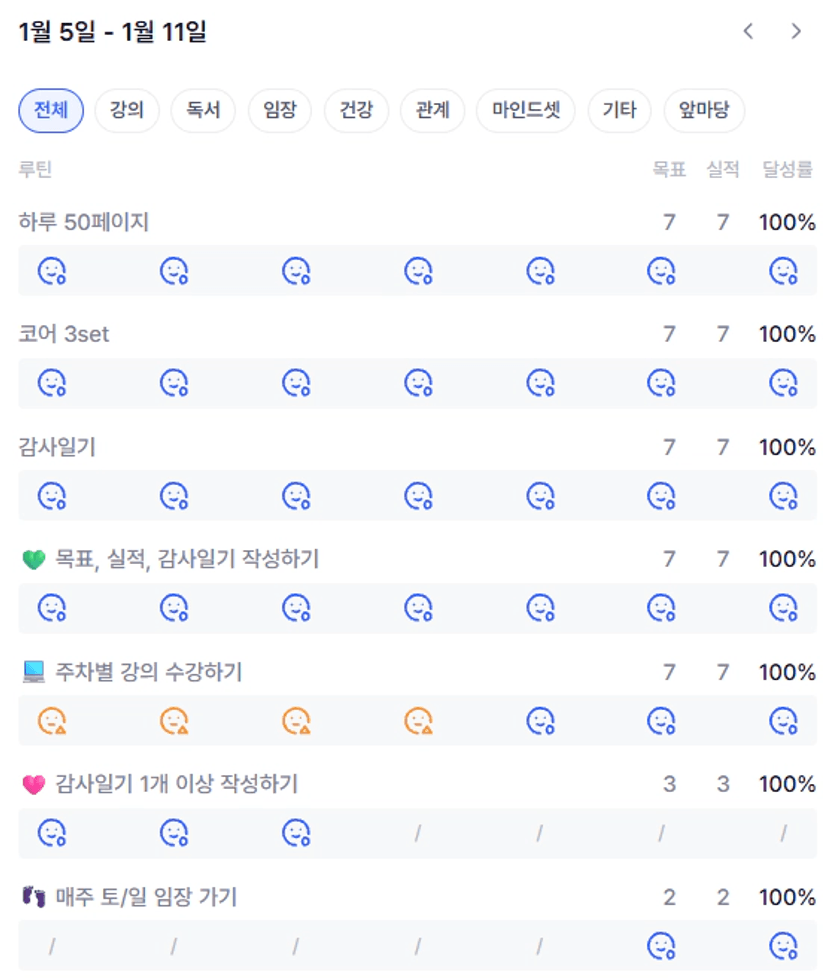Toggle the last empty slash in 감사일기 1개 이상 작성하기 row
827x980 pixels.
tap(783, 833)
